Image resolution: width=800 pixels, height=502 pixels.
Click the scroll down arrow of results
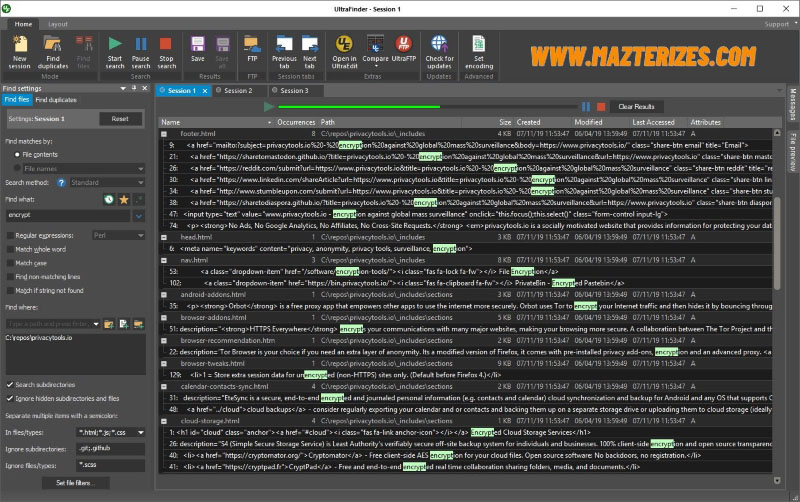pos(777,481)
